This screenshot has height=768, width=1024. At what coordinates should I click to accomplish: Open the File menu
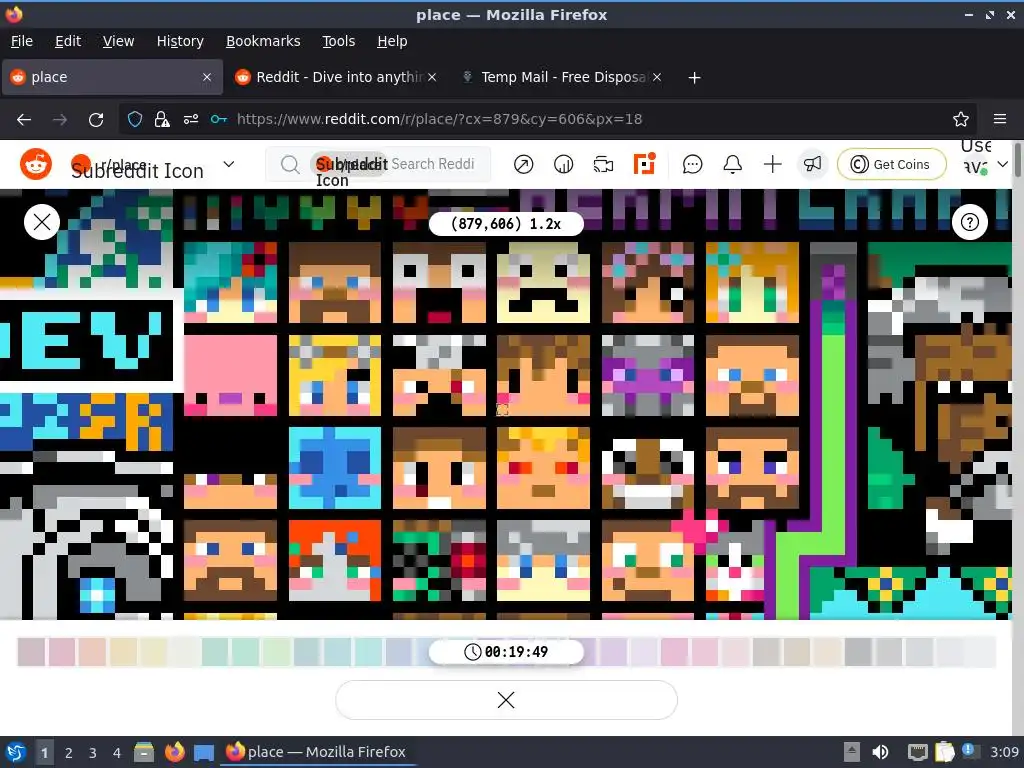point(22,41)
